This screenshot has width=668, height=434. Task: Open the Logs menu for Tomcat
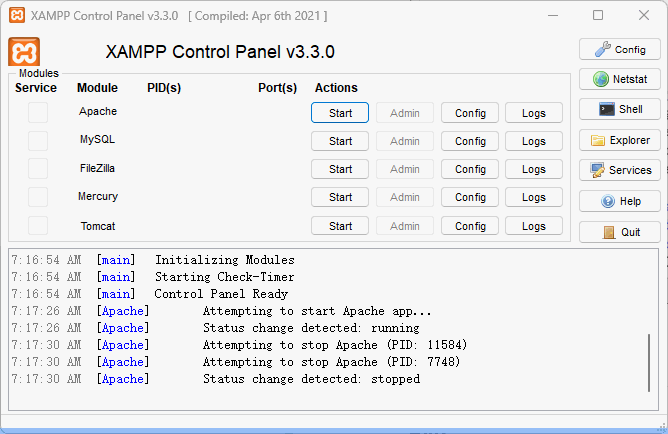pyautogui.click(x=534, y=226)
